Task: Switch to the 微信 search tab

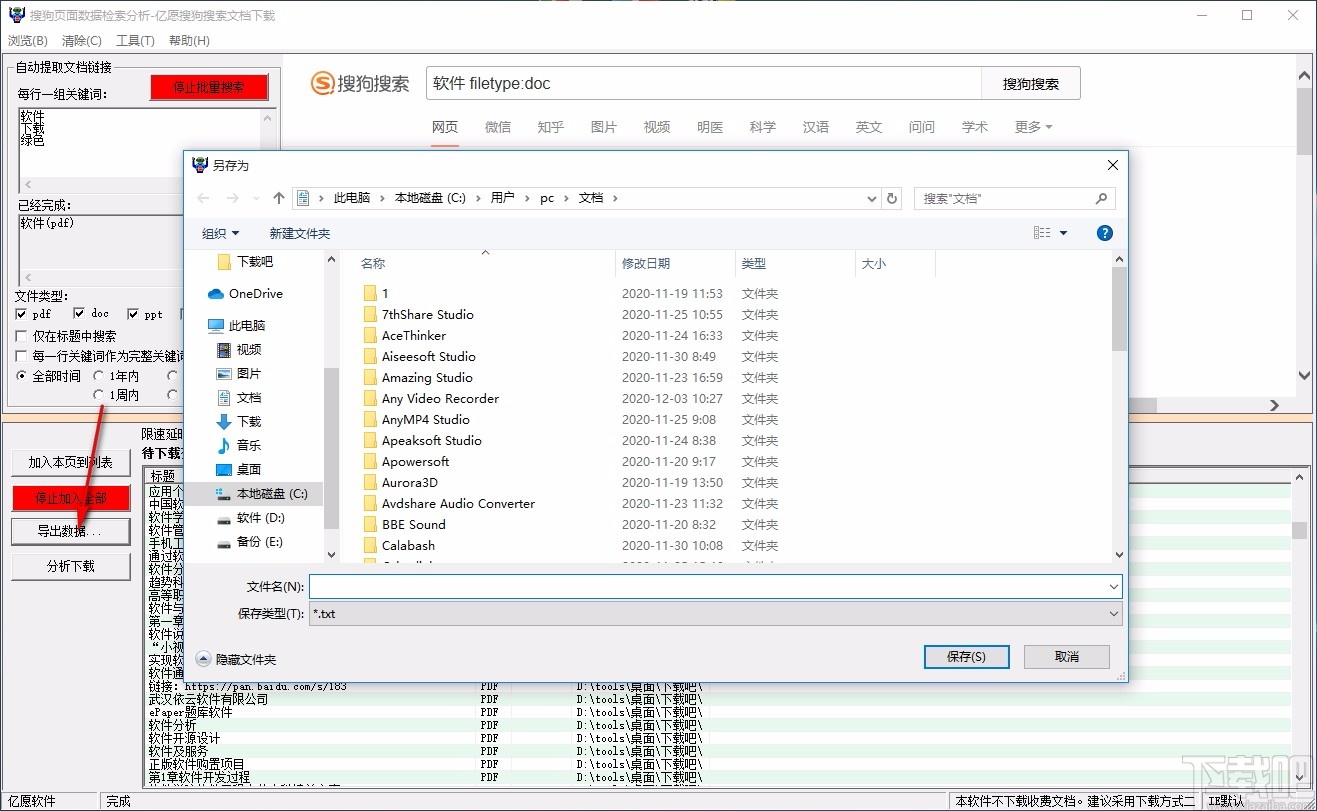Action: pyautogui.click(x=497, y=127)
